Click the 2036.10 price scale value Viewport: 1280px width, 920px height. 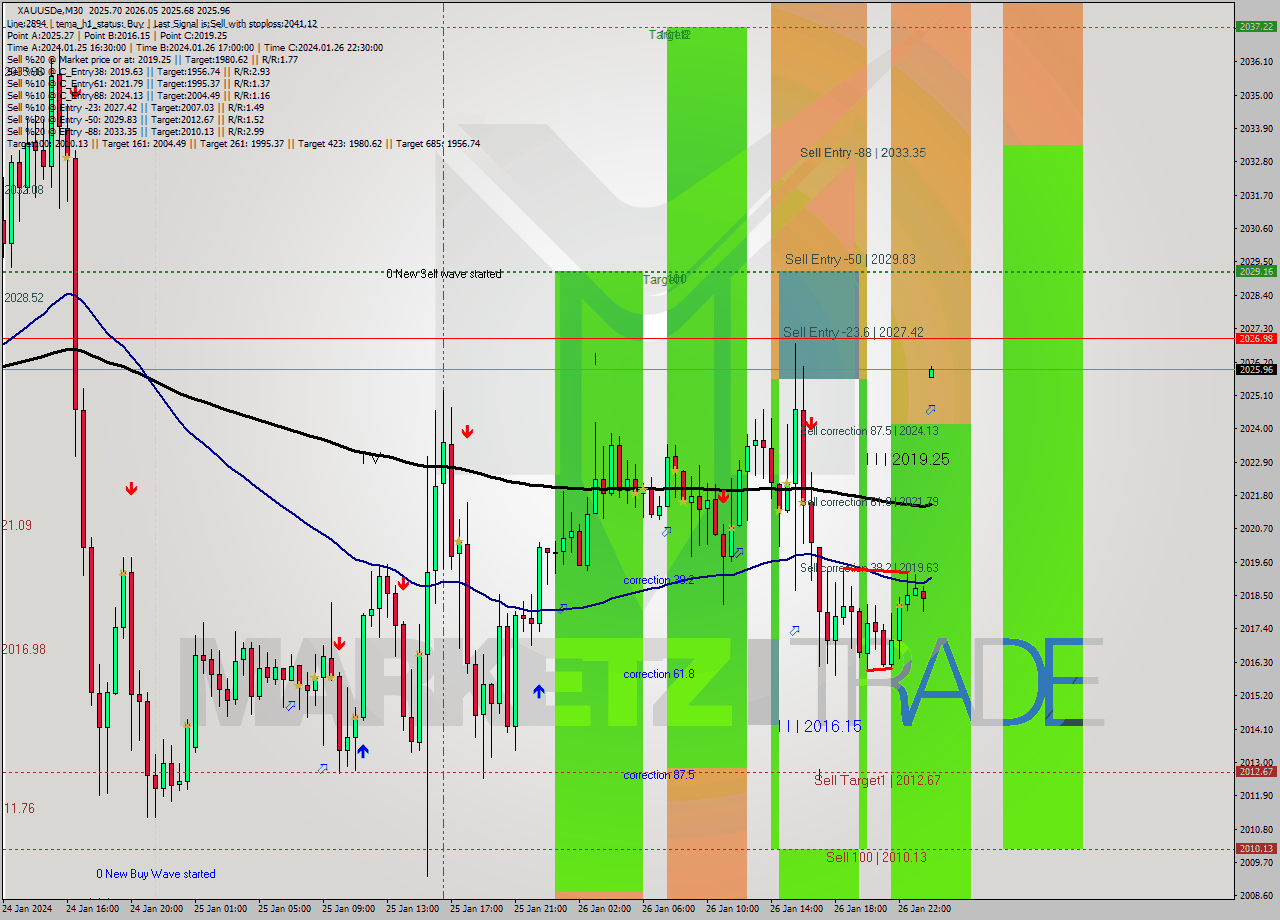click(x=1255, y=62)
